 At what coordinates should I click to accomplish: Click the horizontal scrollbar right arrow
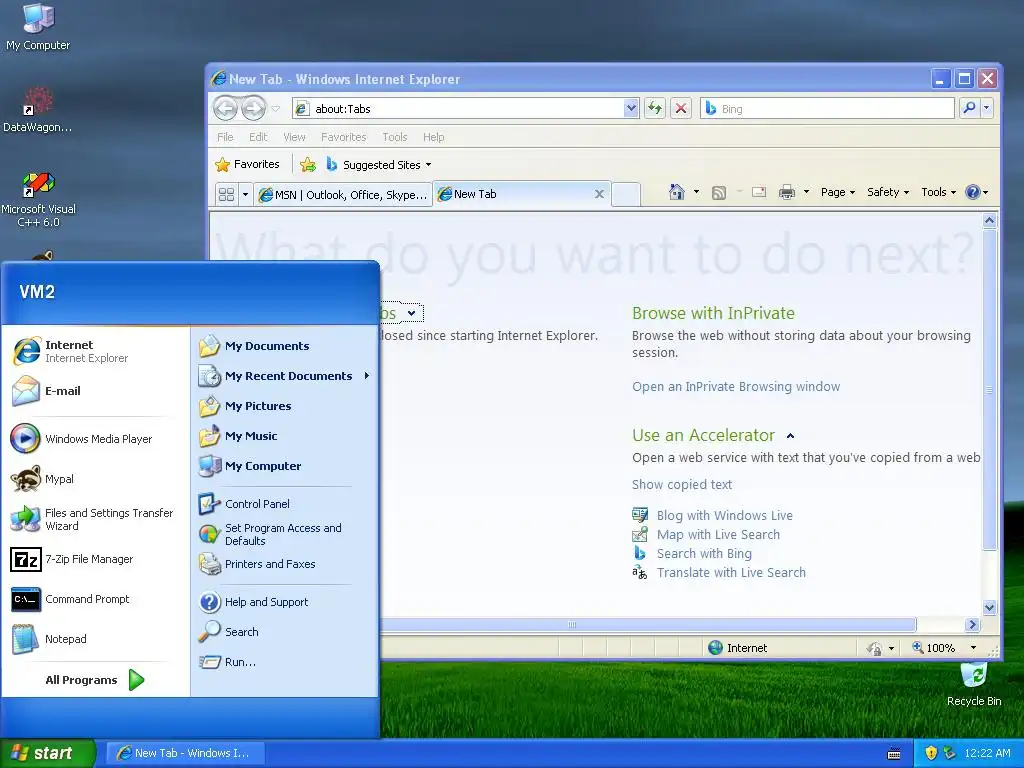(972, 625)
